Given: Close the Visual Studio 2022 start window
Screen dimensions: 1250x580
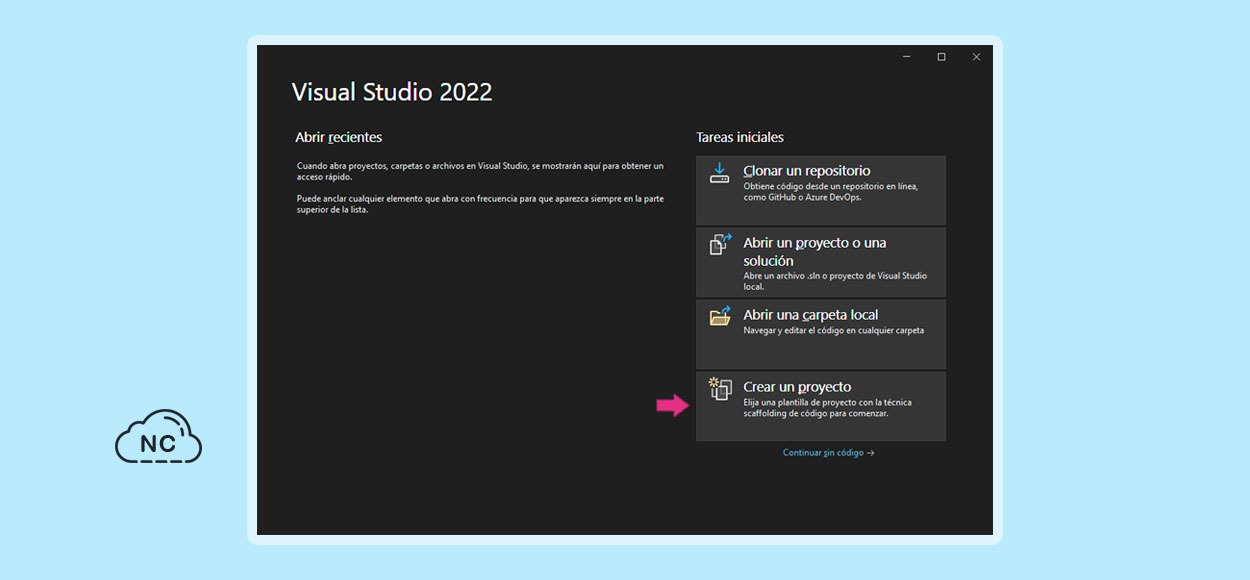Looking at the screenshot, I should coord(976,57).
